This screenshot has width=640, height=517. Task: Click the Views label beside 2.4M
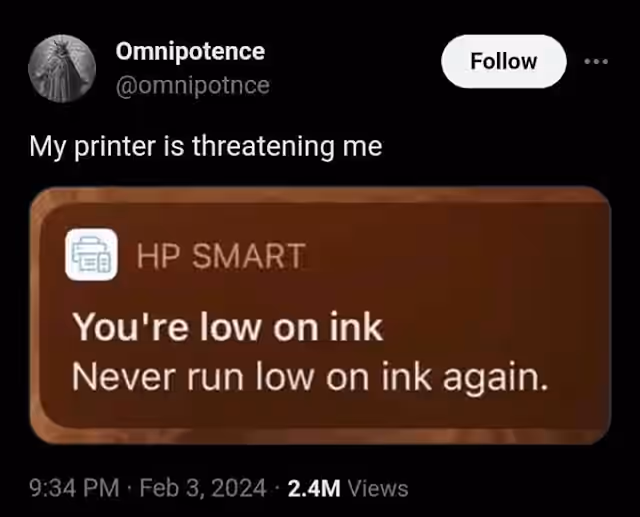point(378,488)
